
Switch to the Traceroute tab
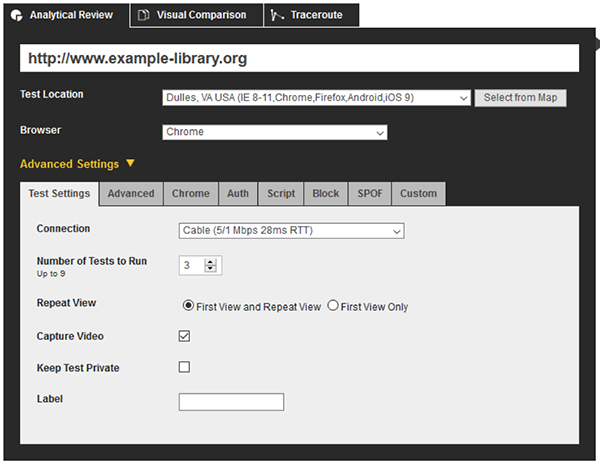(x=311, y=15)
